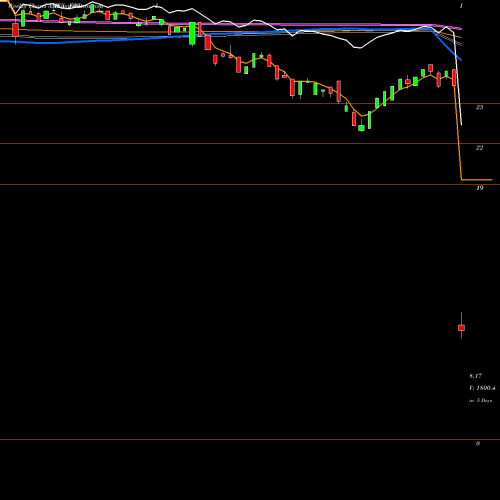Click the '19' price axis label

[479, 188]
